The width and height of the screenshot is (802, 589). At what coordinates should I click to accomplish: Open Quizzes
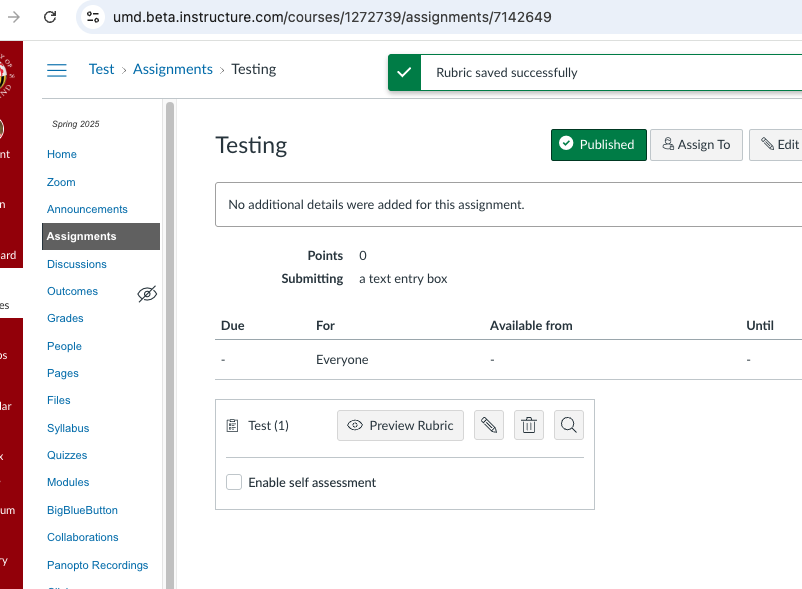pyautogui.click(x=67, y=455)
